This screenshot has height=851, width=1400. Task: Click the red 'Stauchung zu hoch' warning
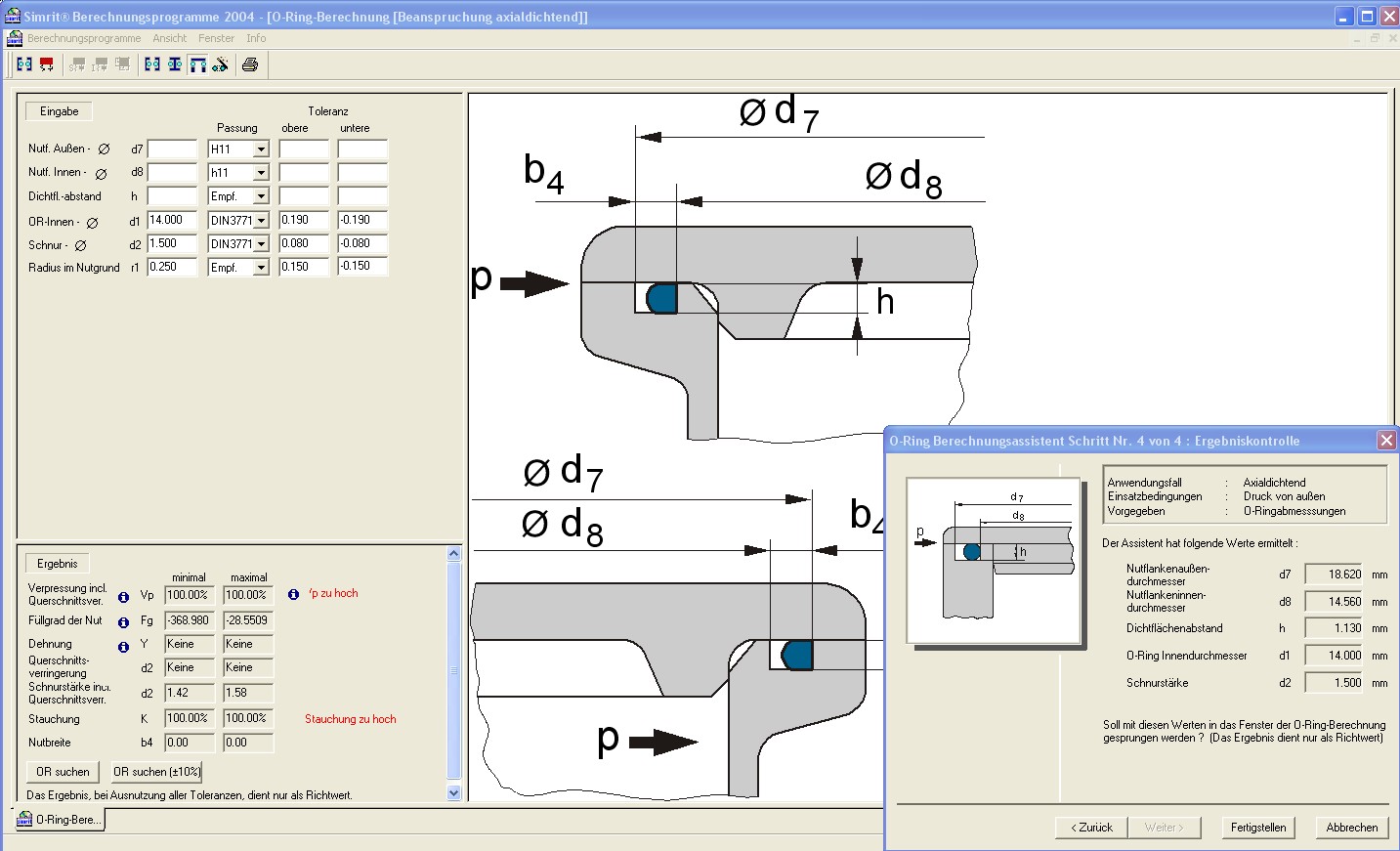coord(351,719)
